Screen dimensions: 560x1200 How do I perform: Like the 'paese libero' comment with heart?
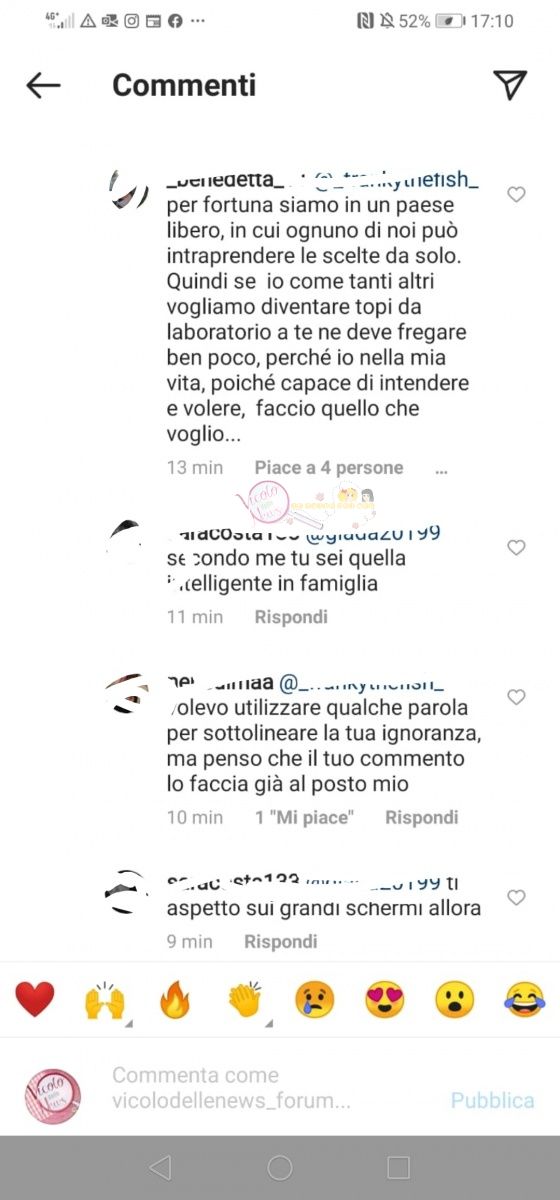tap(516, 195)
